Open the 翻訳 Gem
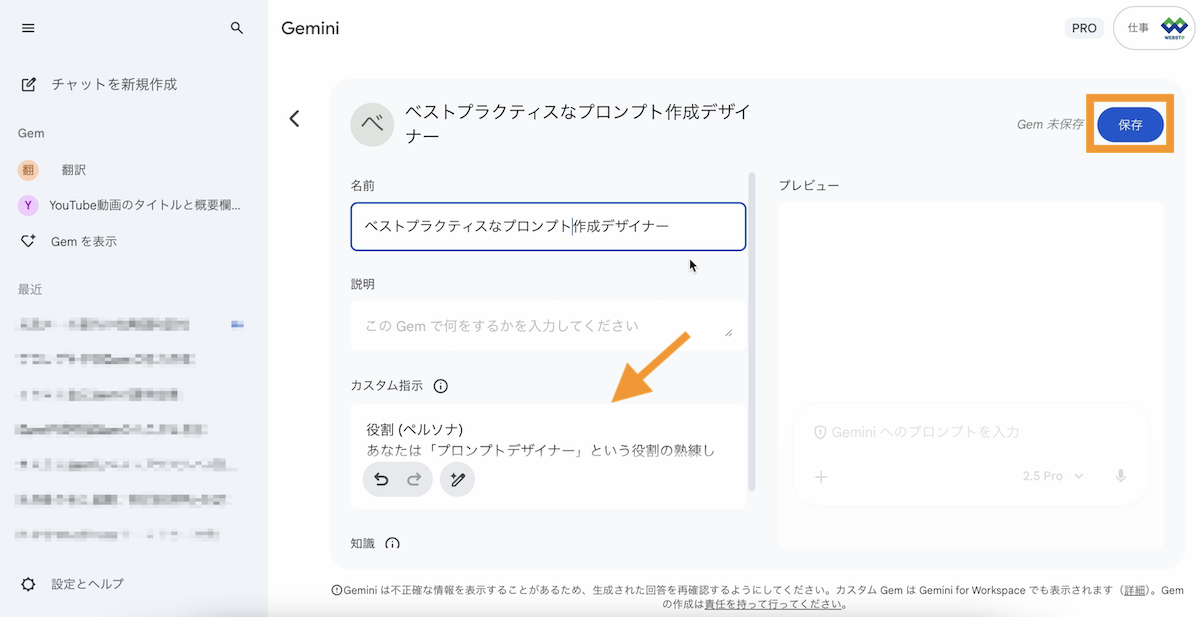The image size is (1200, 617). click(73, 170)
